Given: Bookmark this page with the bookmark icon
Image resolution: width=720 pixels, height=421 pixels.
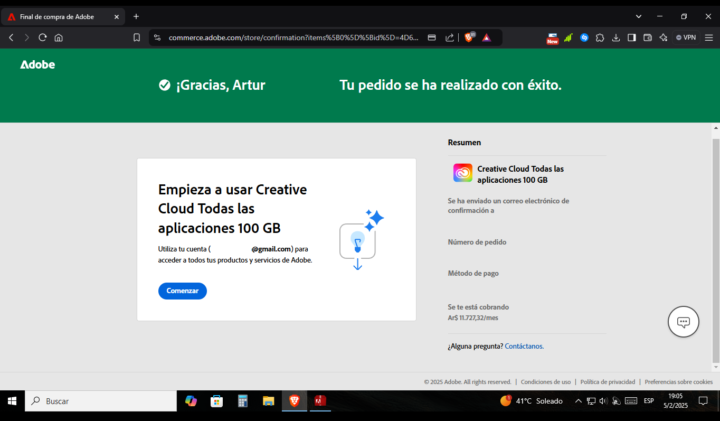Looking at the screenshot, I should [136, 38].
